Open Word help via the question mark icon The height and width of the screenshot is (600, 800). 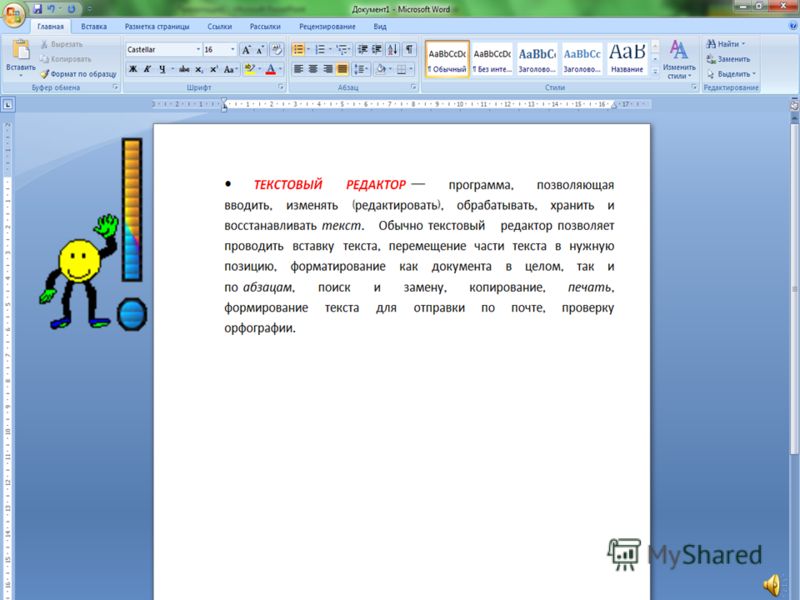click(x=793, y=26)
